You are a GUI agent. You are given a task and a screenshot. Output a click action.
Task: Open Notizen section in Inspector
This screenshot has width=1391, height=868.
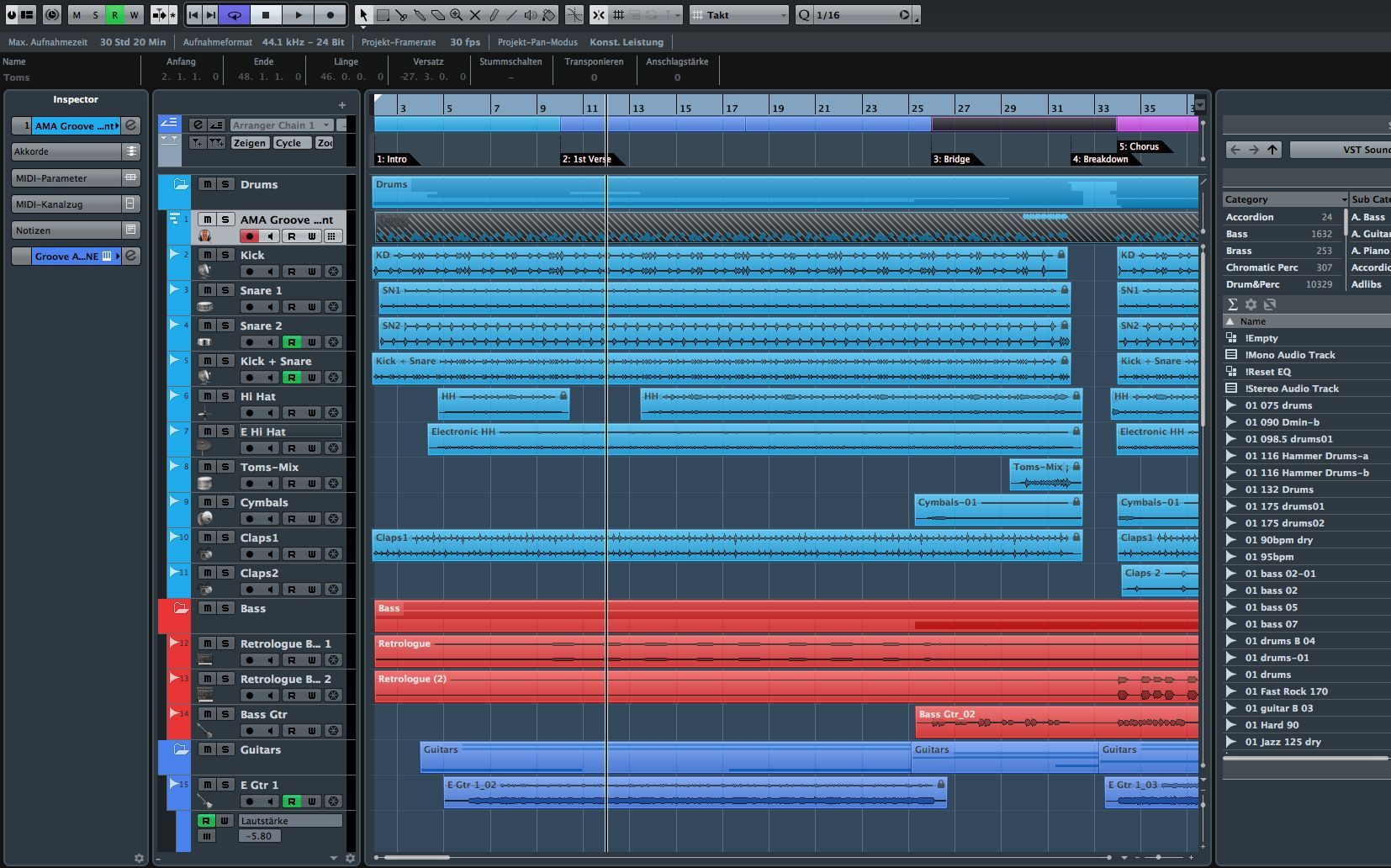(x=76, y=230)
